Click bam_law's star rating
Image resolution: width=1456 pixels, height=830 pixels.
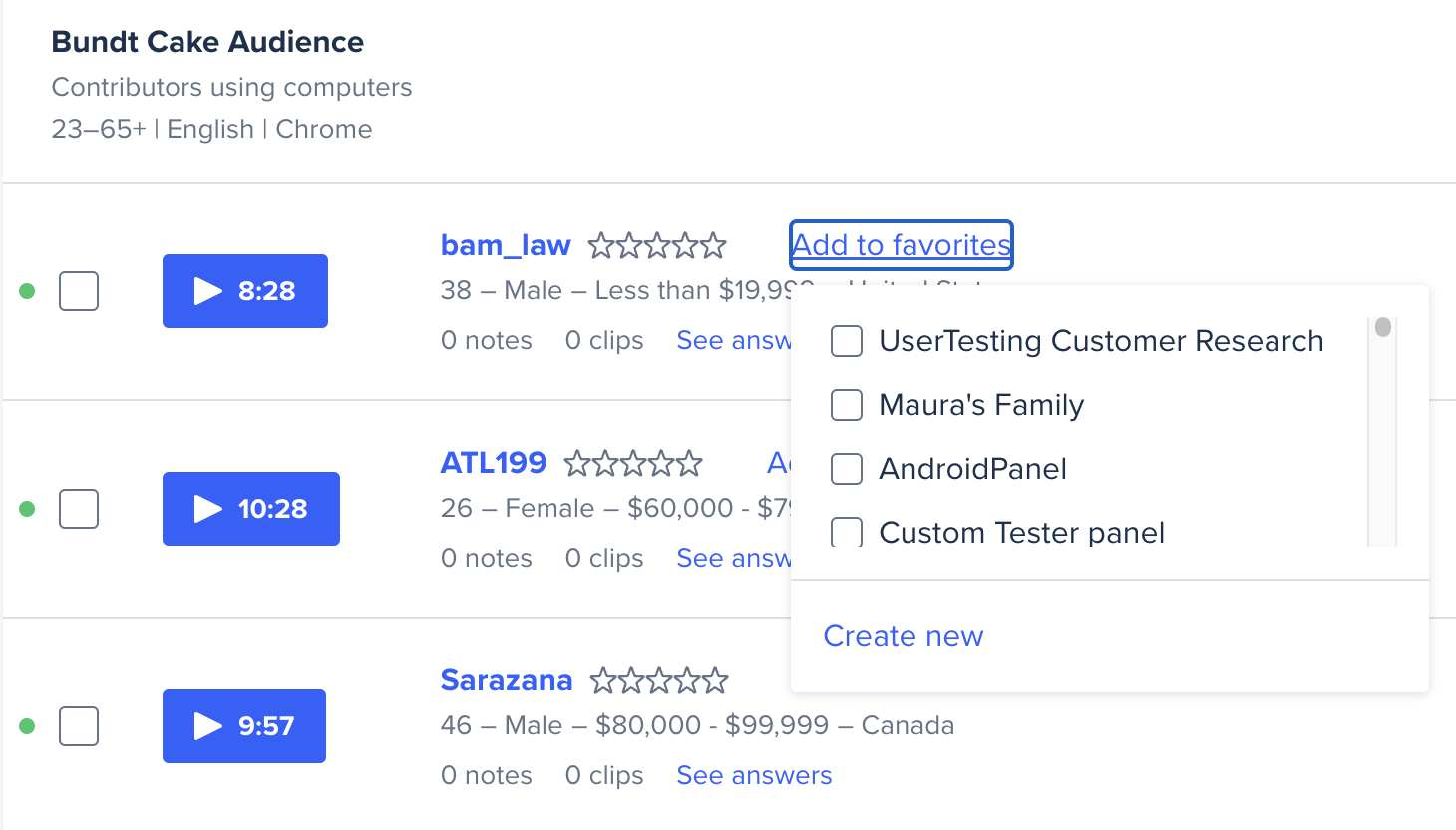657,245
